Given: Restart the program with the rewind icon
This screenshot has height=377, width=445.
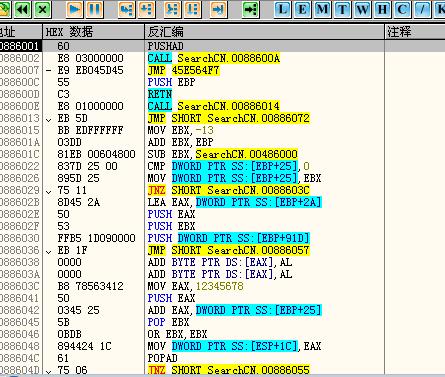Looking at the screenshot, I should tap(22, 9).
